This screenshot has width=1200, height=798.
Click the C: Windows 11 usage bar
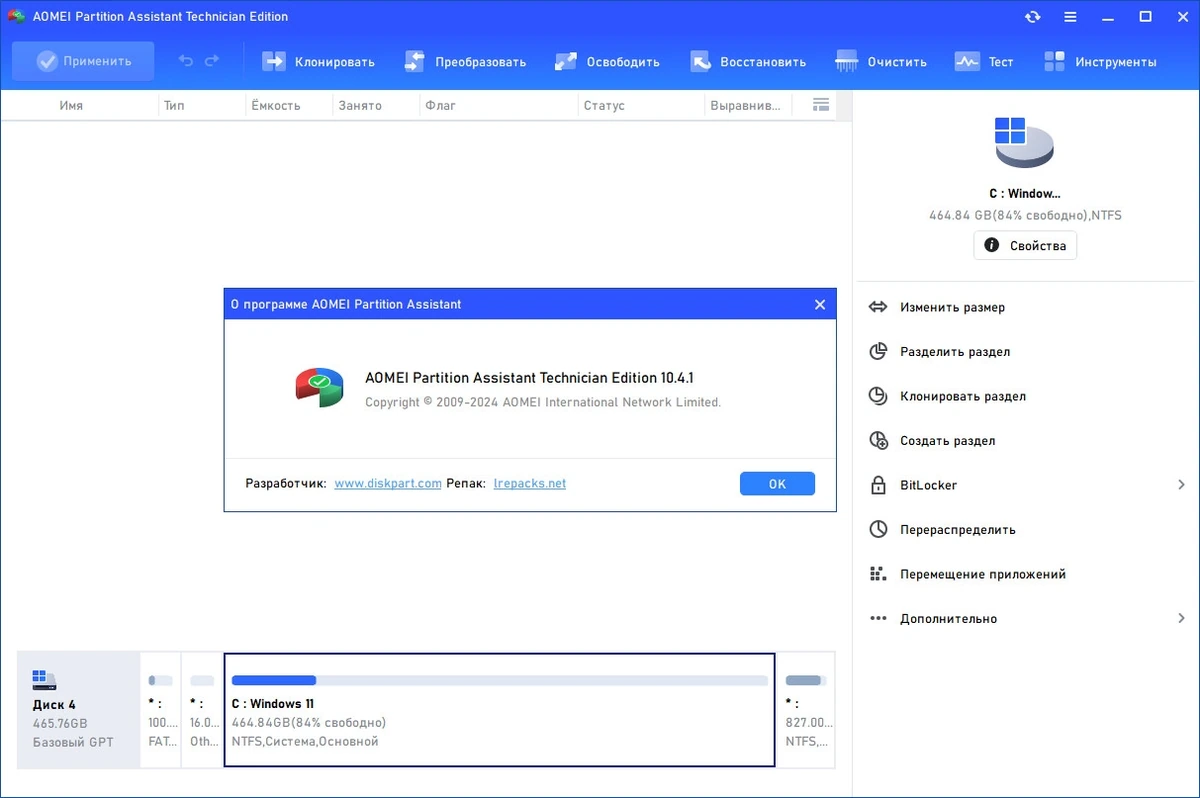click(500, 680)
